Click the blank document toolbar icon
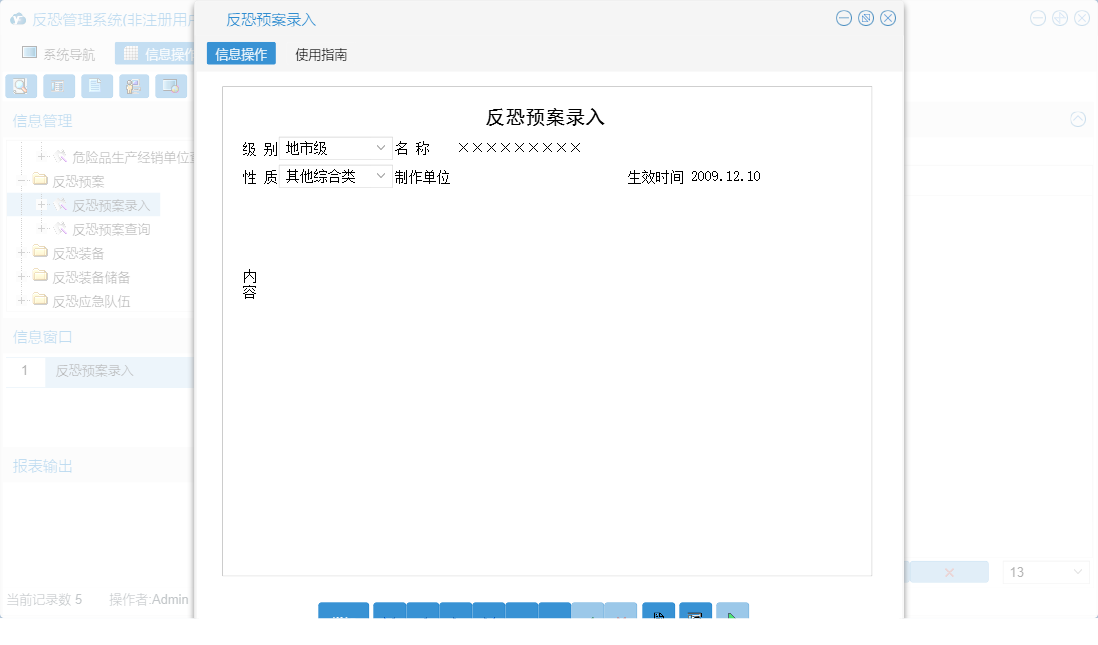 96,86
